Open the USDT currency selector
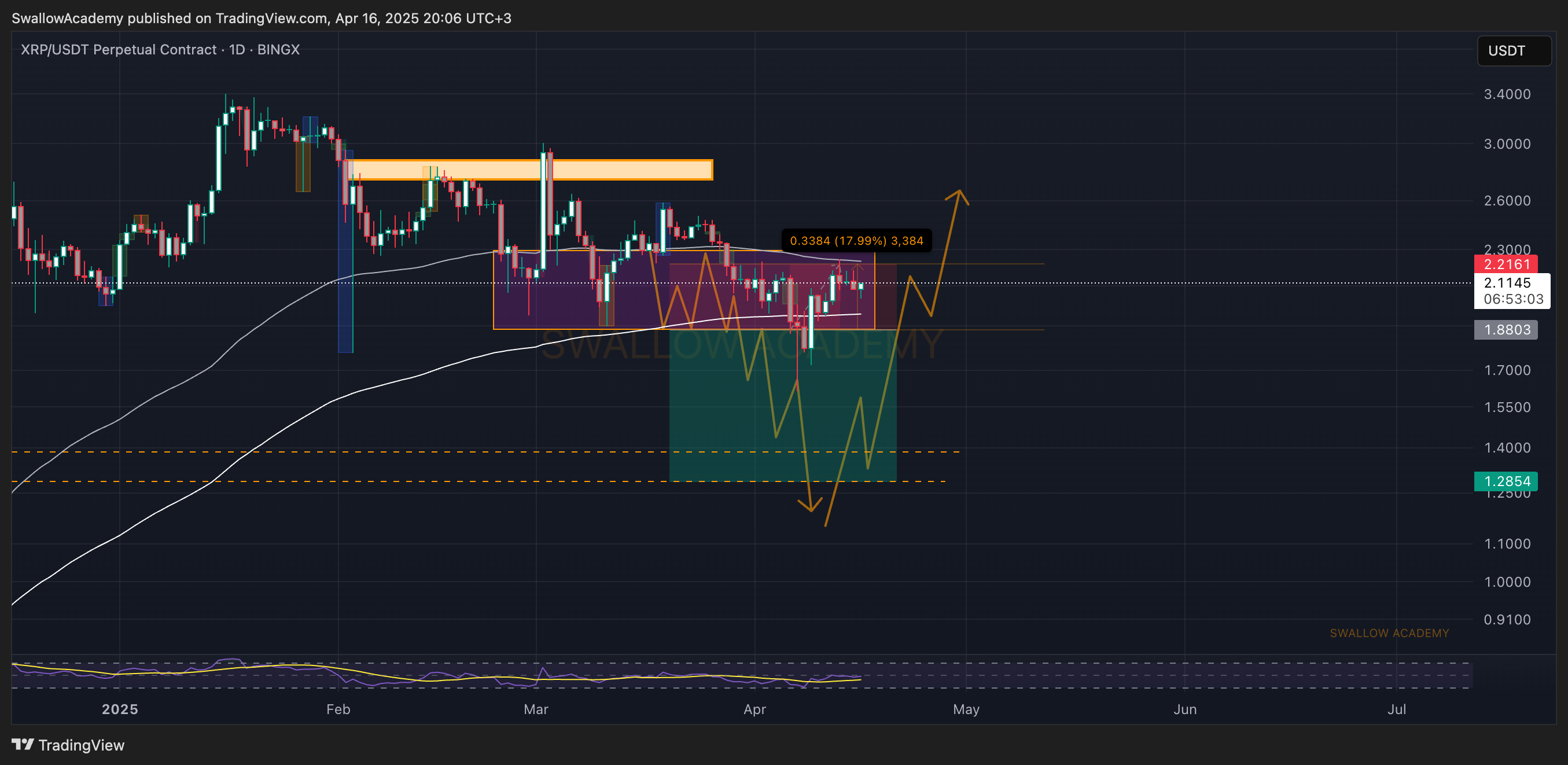 (1514, 50)
